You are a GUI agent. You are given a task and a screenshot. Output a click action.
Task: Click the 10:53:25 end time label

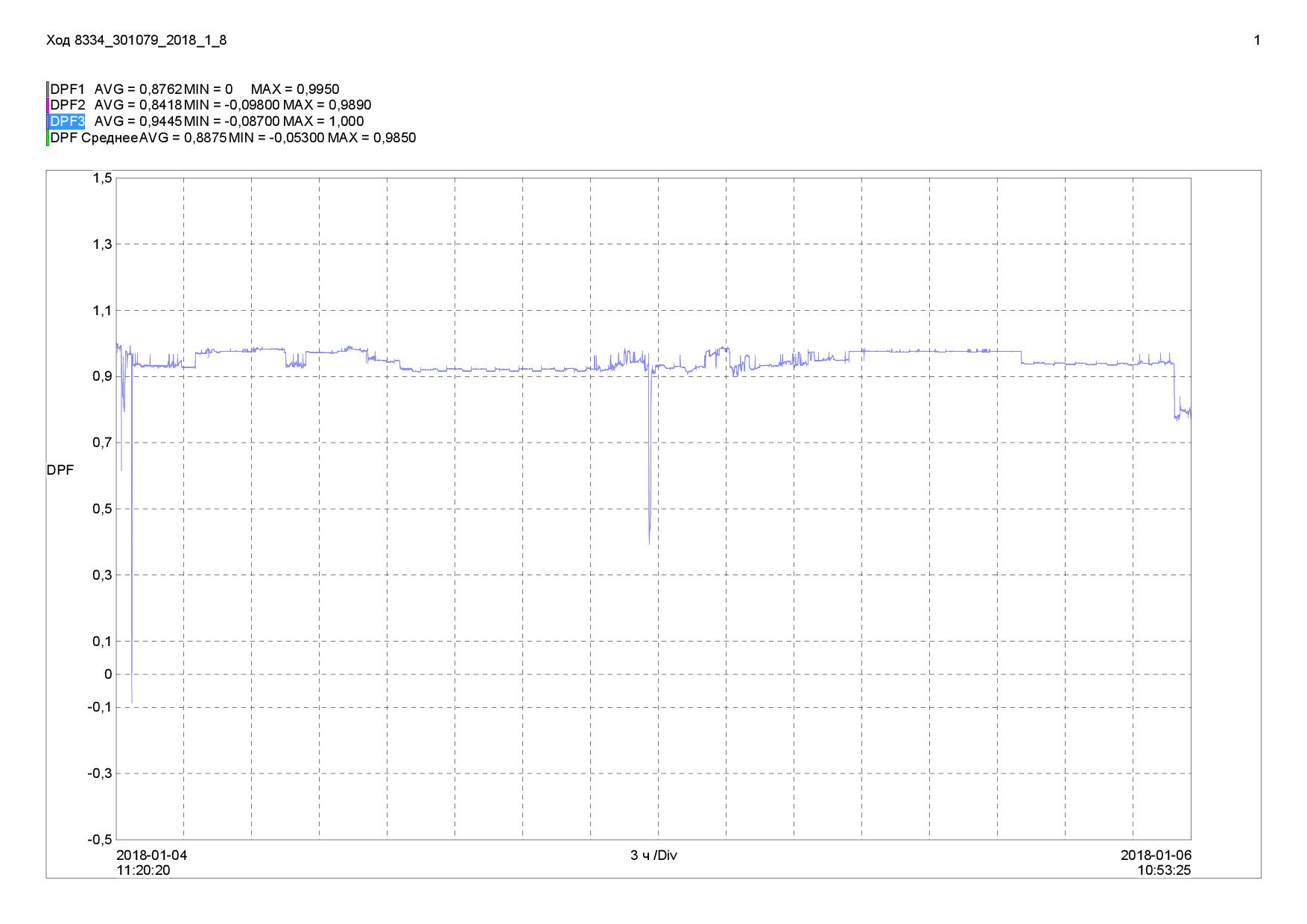point(1164,870)
